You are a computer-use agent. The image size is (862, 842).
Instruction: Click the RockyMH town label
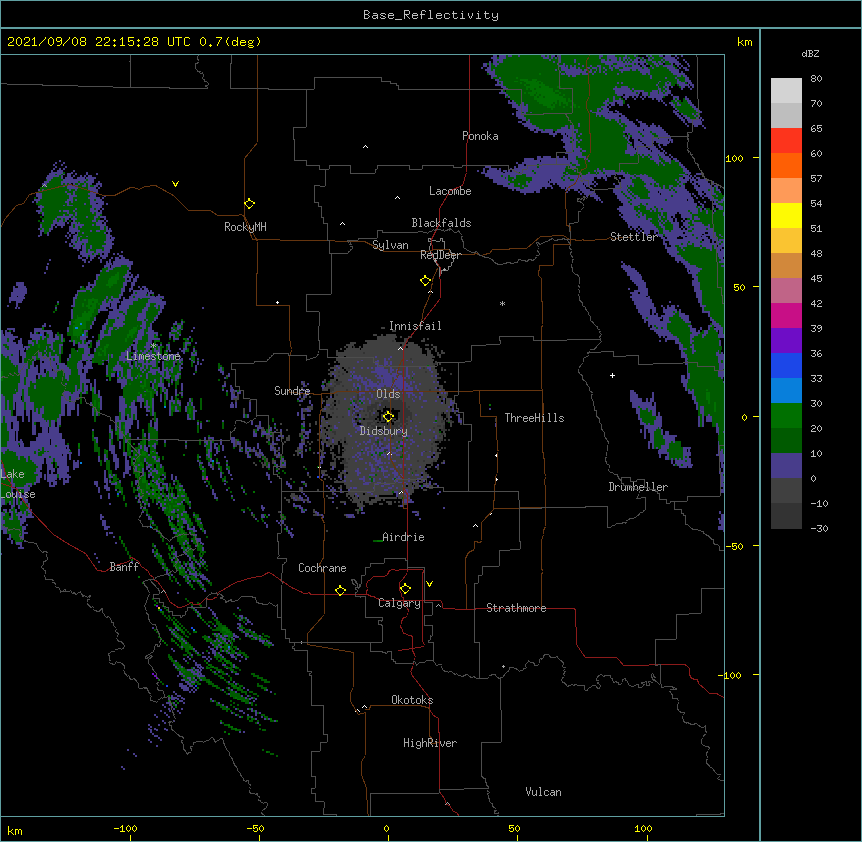tap(245, 227)
